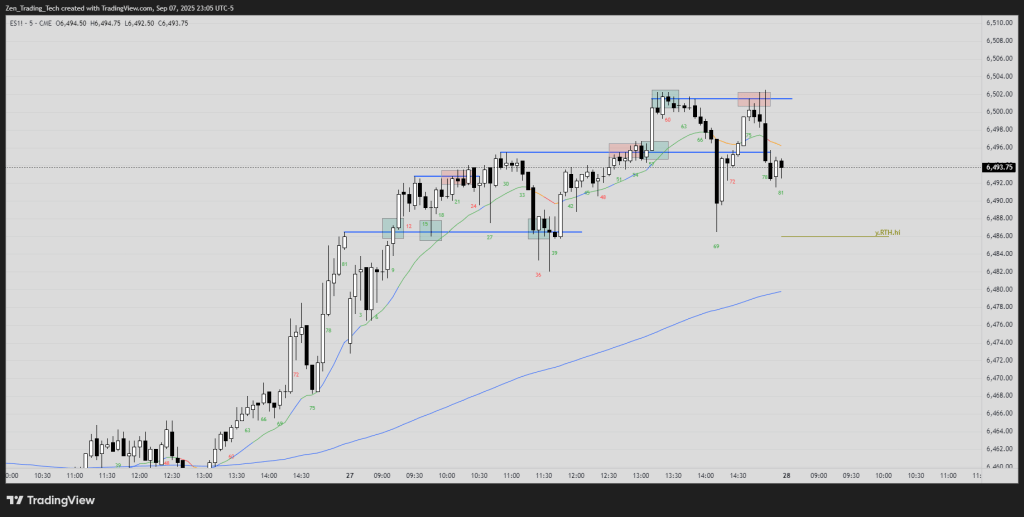Click the ES1! symbol legend text
This screenshot has height=517, width=1024.
(19, 22)
